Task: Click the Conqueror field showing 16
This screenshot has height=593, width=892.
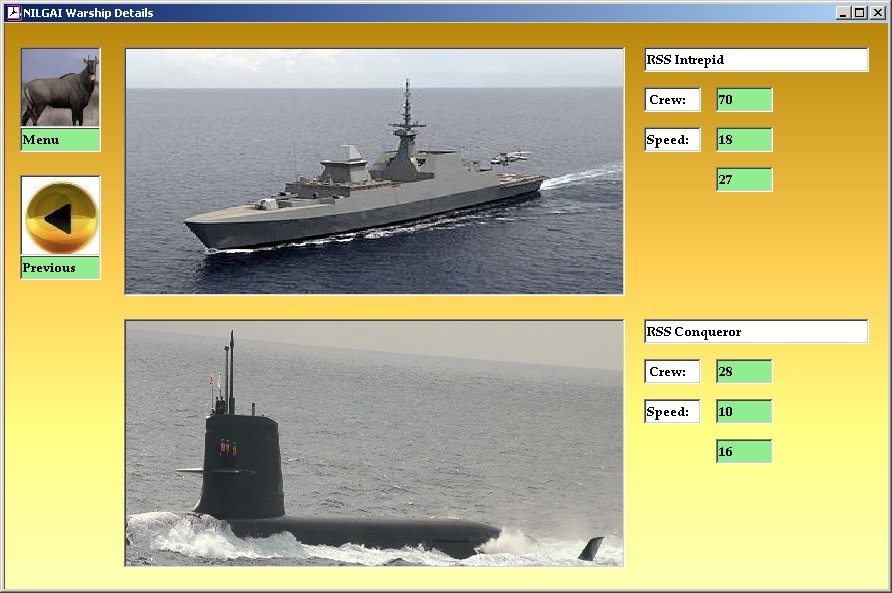Action: (x=744, y=452)
